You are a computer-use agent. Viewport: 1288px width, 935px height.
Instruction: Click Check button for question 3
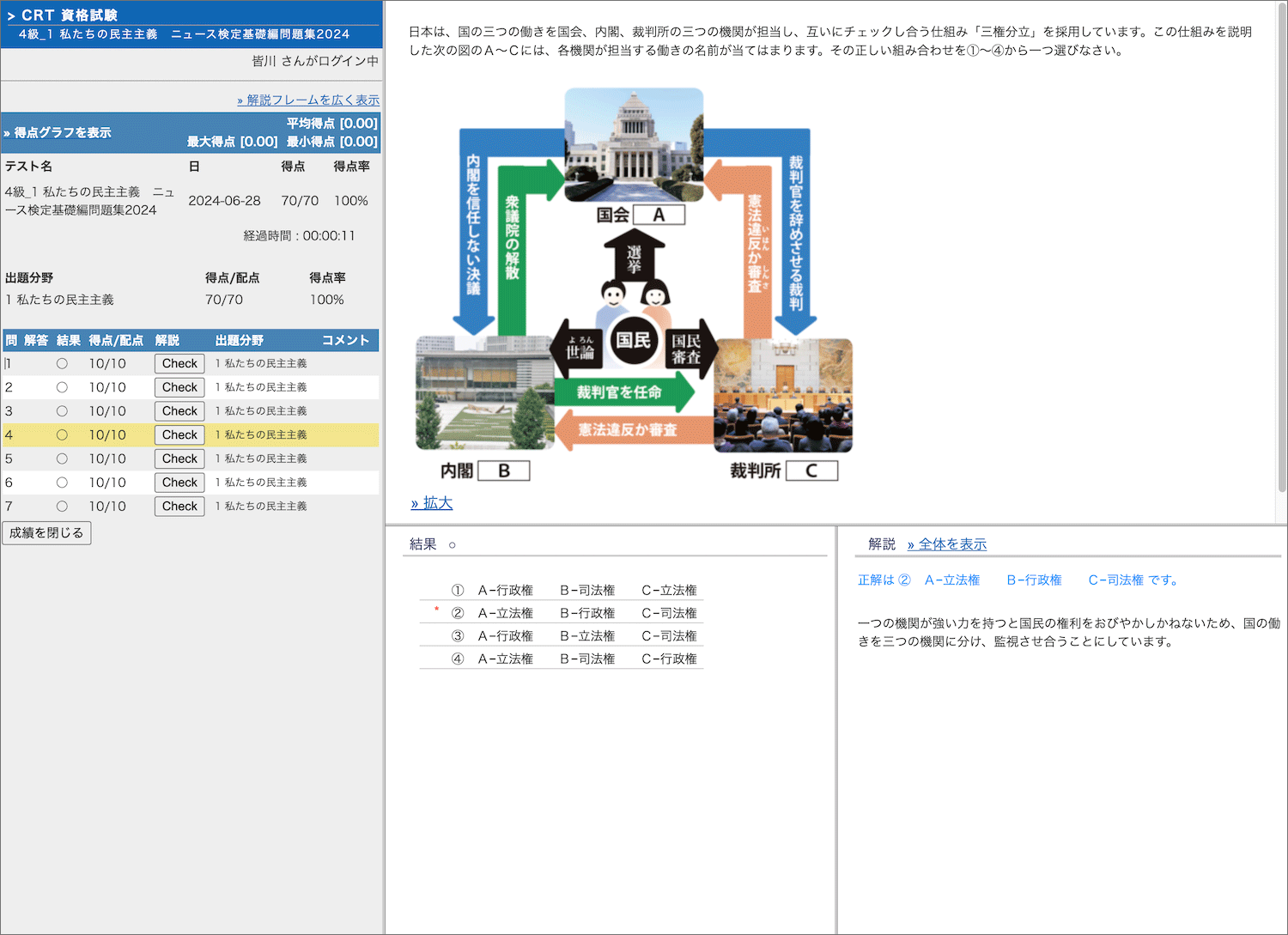click(179, 411)
